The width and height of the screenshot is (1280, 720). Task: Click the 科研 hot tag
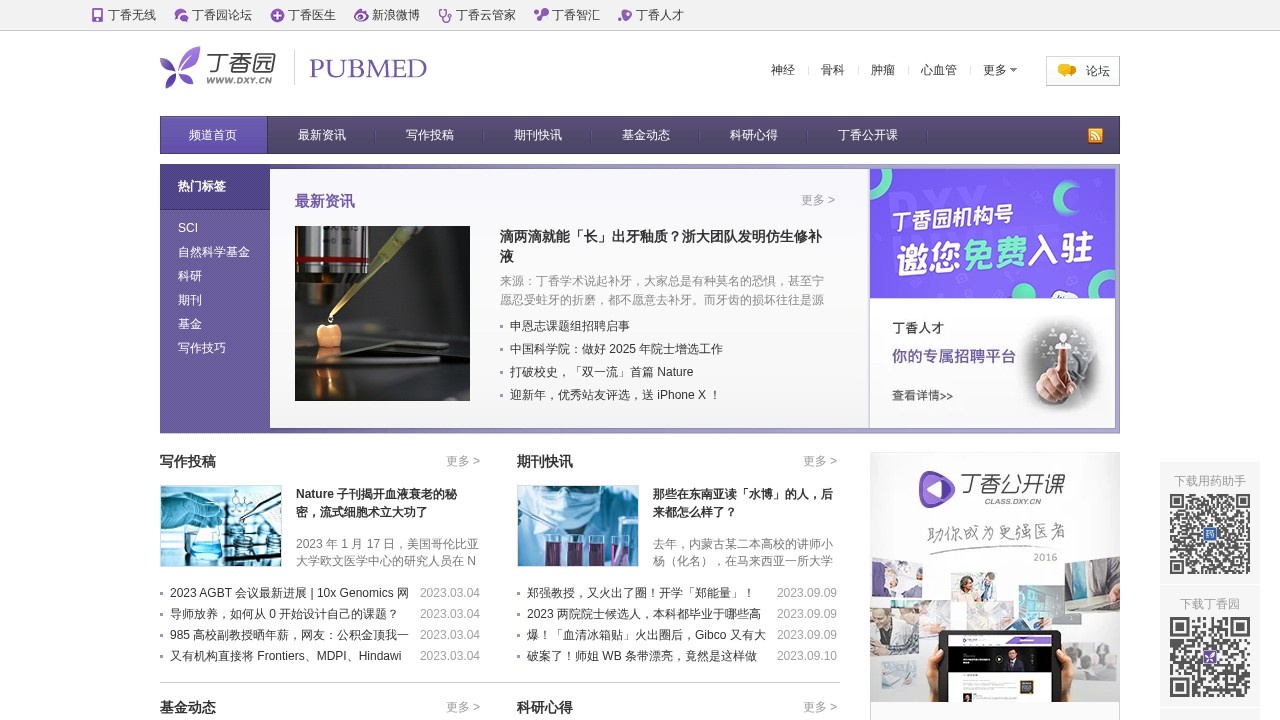click(190, 276)
